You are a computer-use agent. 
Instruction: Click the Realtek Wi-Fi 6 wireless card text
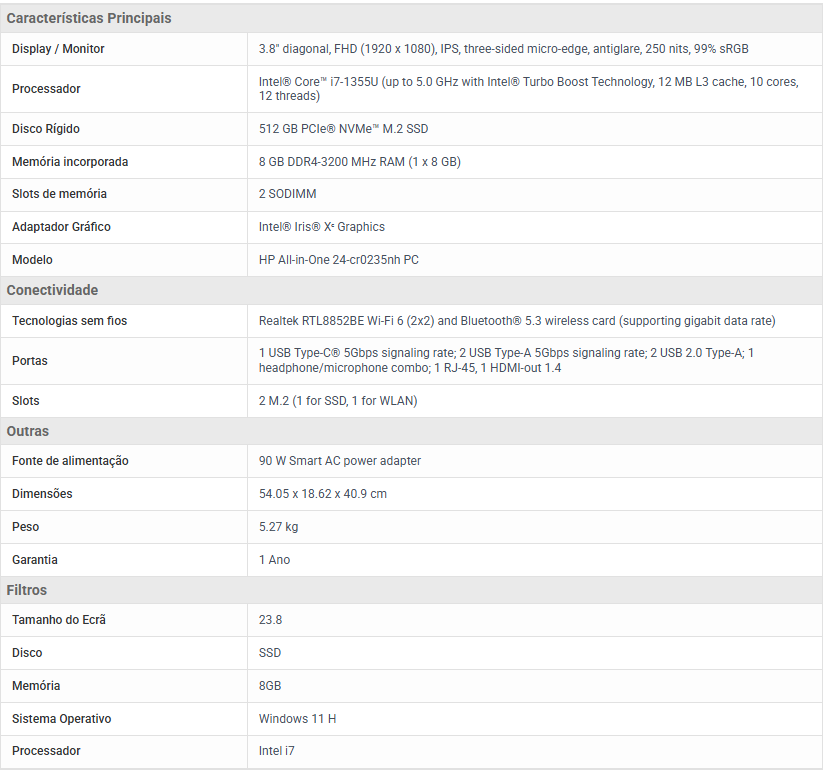[x=516, y=321]
